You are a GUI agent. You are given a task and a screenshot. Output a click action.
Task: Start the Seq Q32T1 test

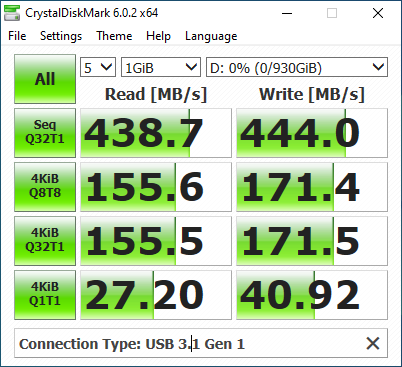tap(45, 133)
